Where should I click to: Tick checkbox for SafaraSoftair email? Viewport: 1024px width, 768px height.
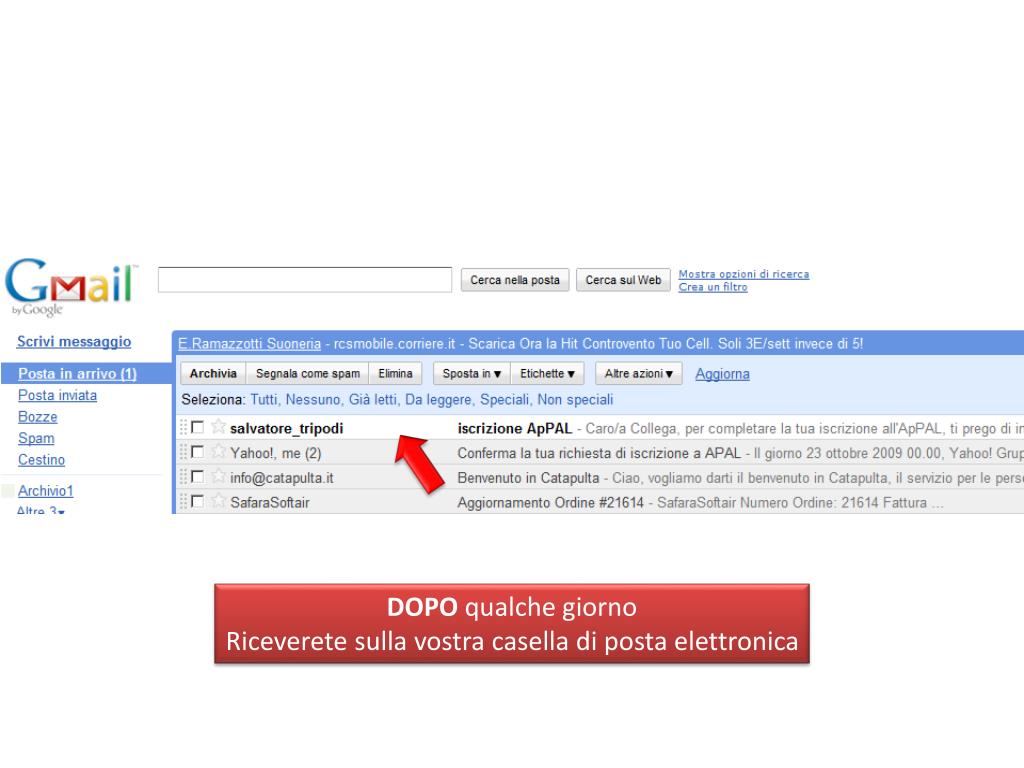(197, 502)
